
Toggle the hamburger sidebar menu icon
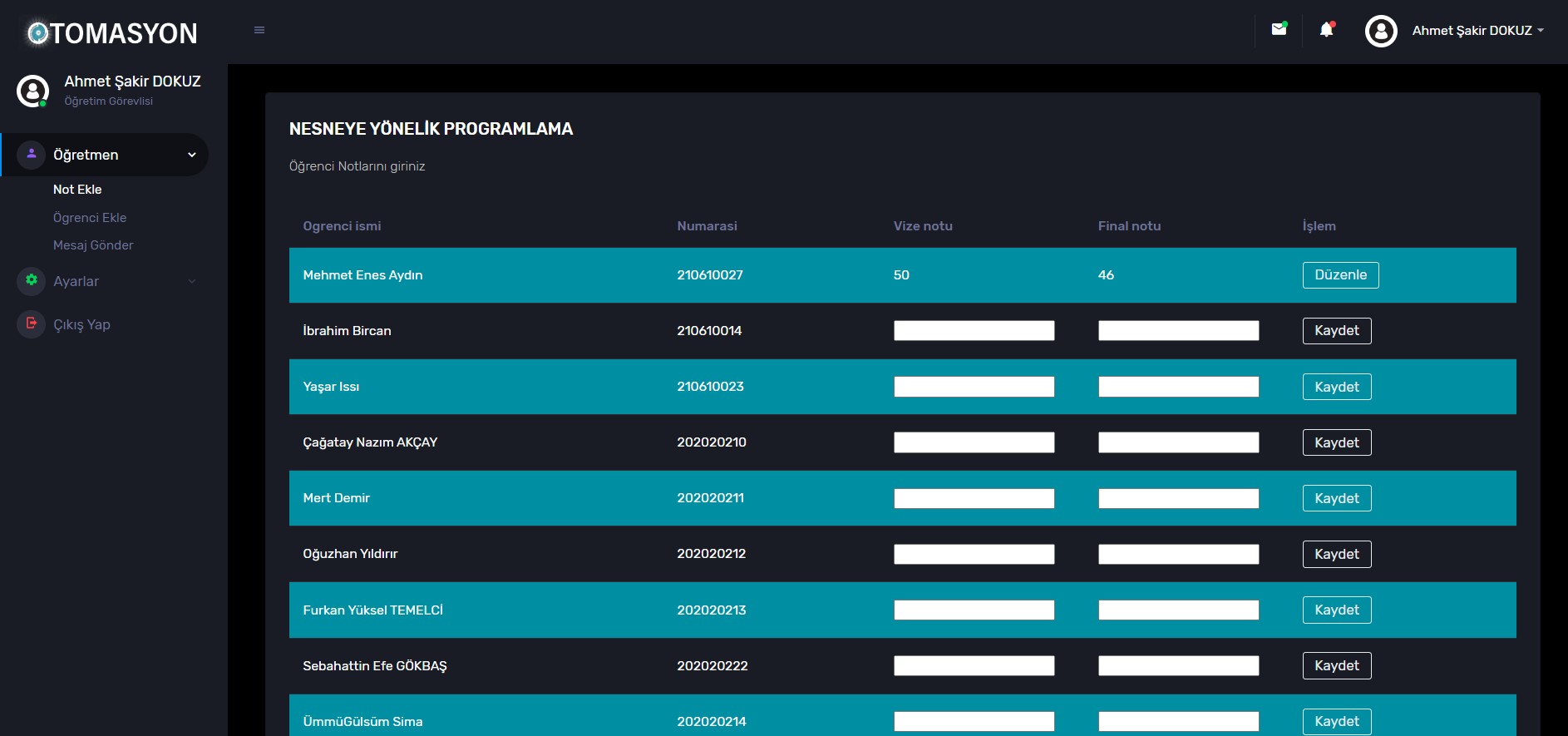[x=259, y=30]
